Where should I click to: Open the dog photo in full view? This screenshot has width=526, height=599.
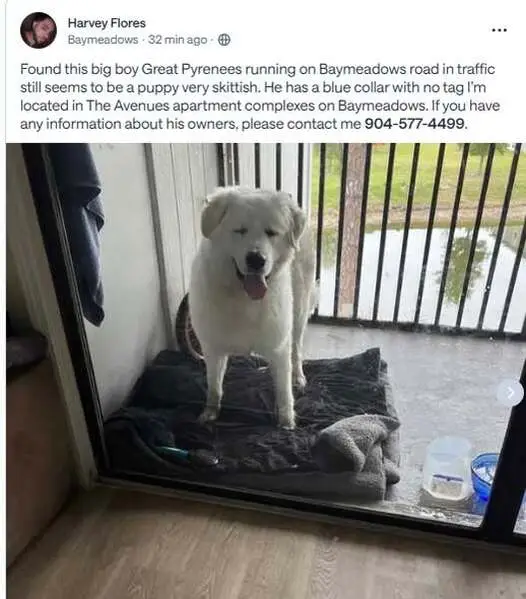point(266,371)
